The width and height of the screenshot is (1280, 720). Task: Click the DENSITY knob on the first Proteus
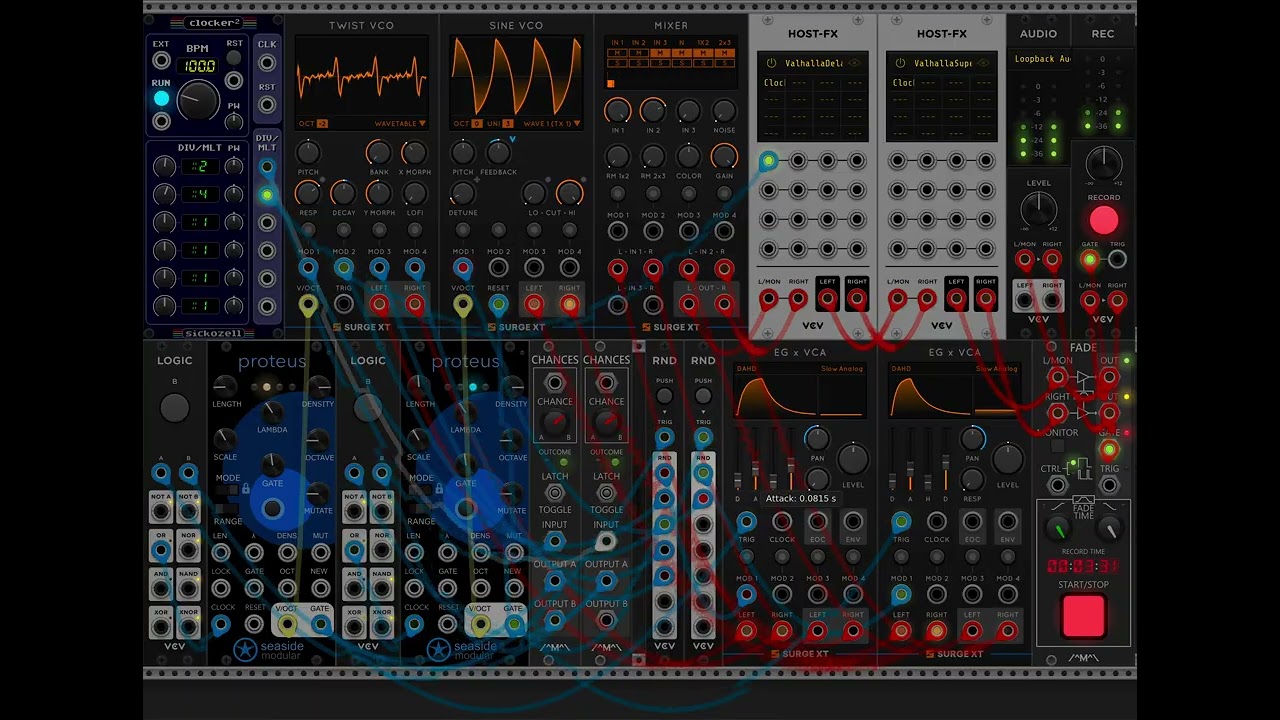318,386
